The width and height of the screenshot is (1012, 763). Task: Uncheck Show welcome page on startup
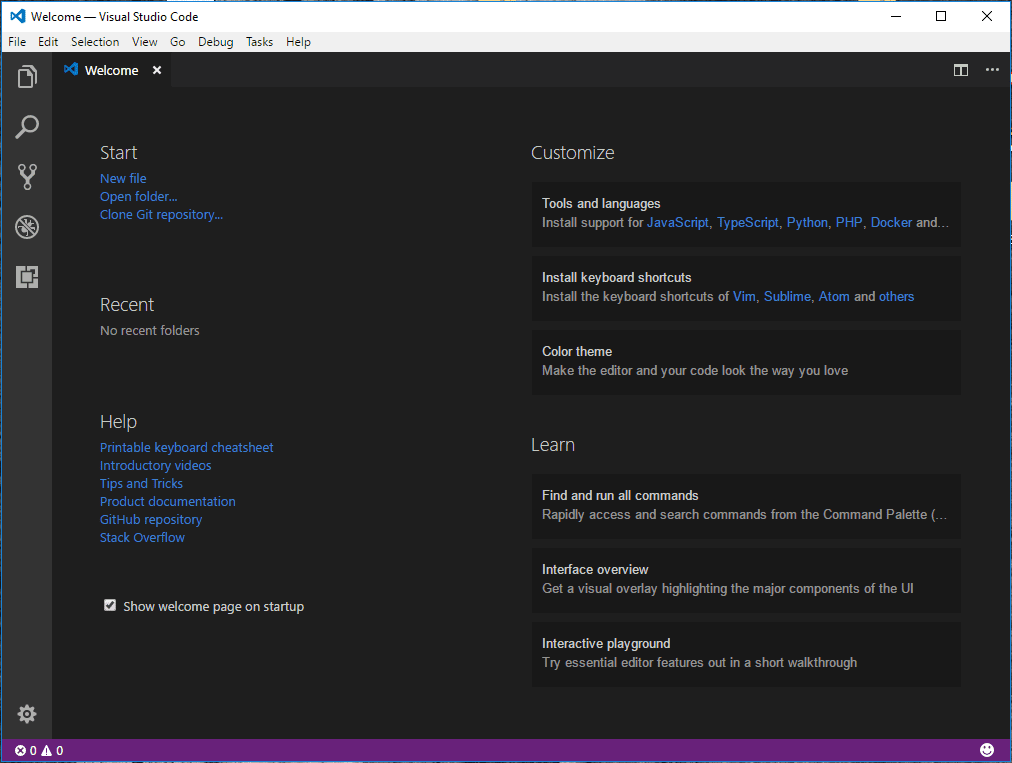(110, 606)
